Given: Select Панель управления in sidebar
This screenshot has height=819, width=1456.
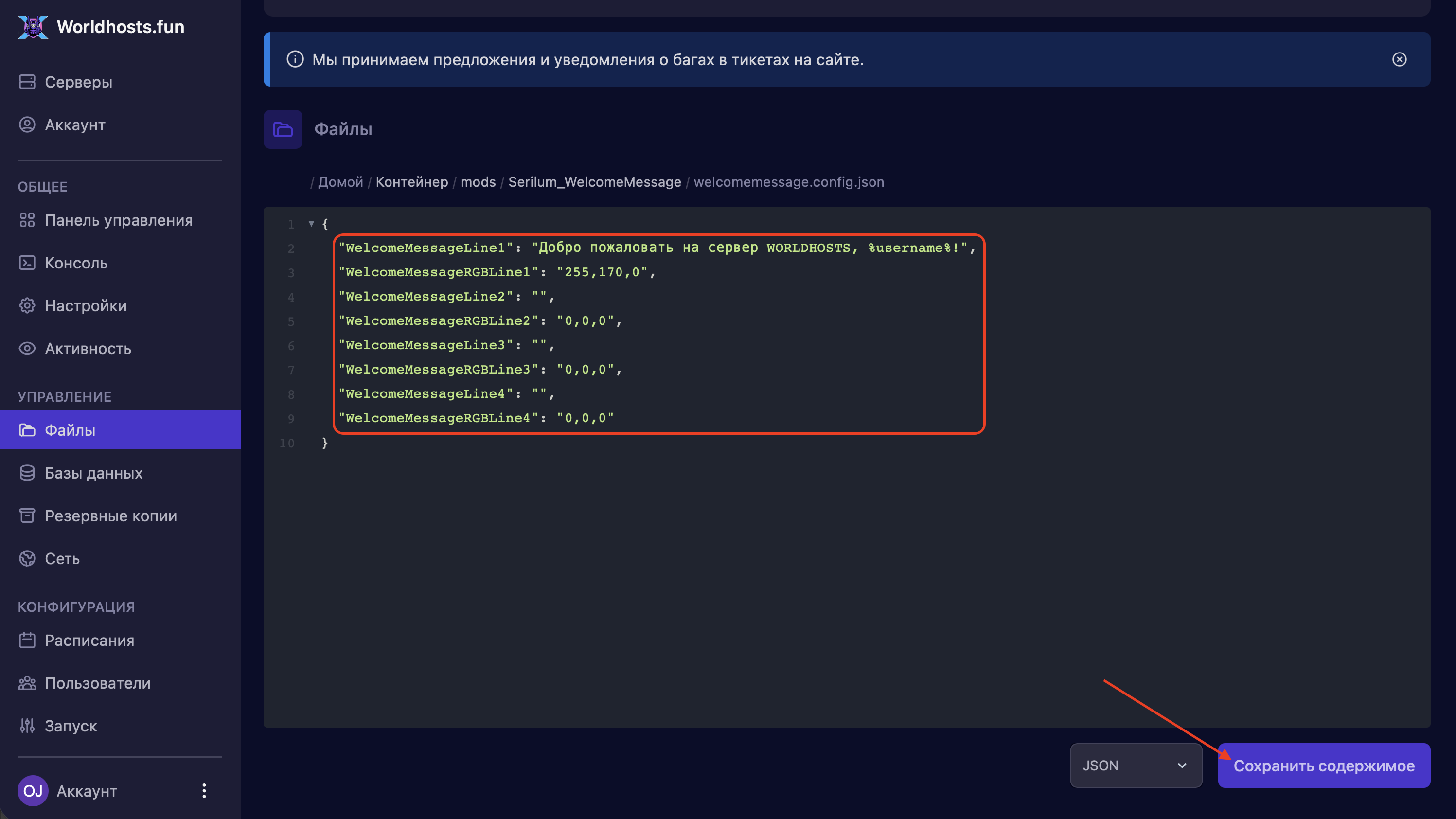Looking at the screenshot, I should click(118, 220).
